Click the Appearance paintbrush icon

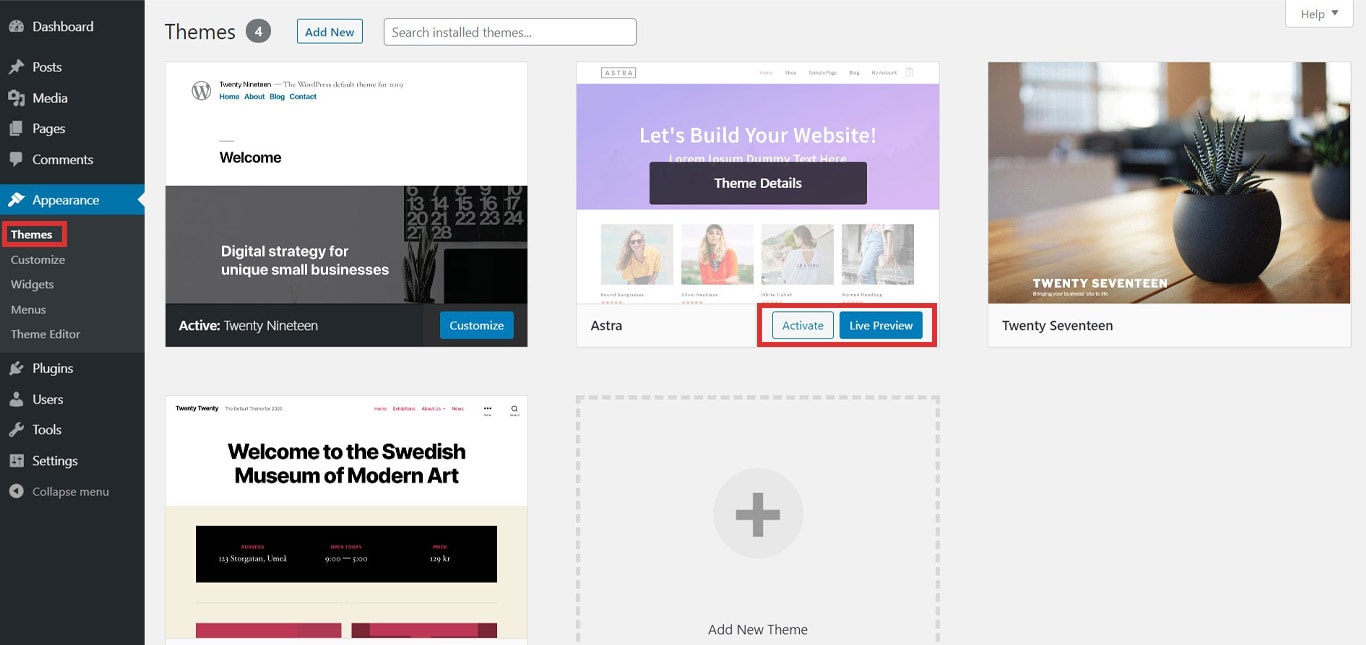pyautogui.click(x=16, y=200)
